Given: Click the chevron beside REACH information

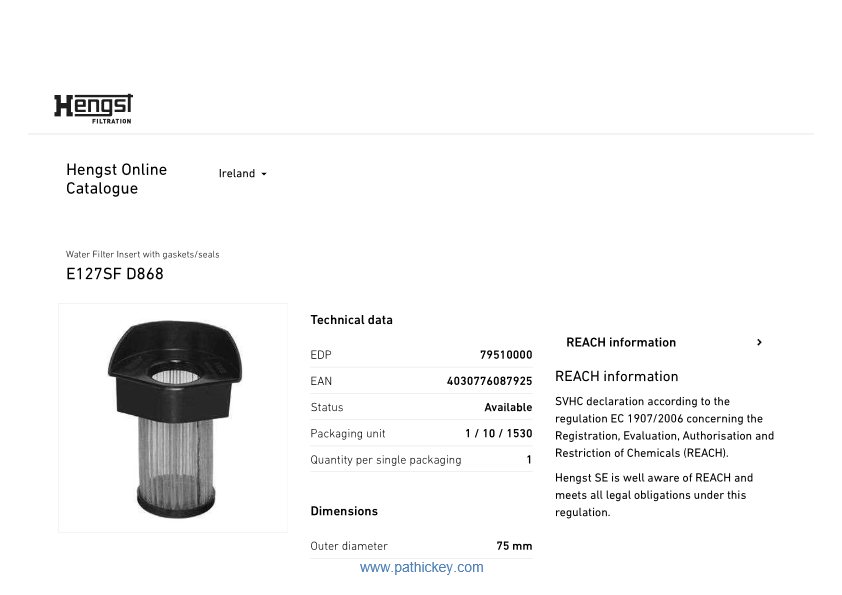Looking at the screenshot, I should 759,342.
